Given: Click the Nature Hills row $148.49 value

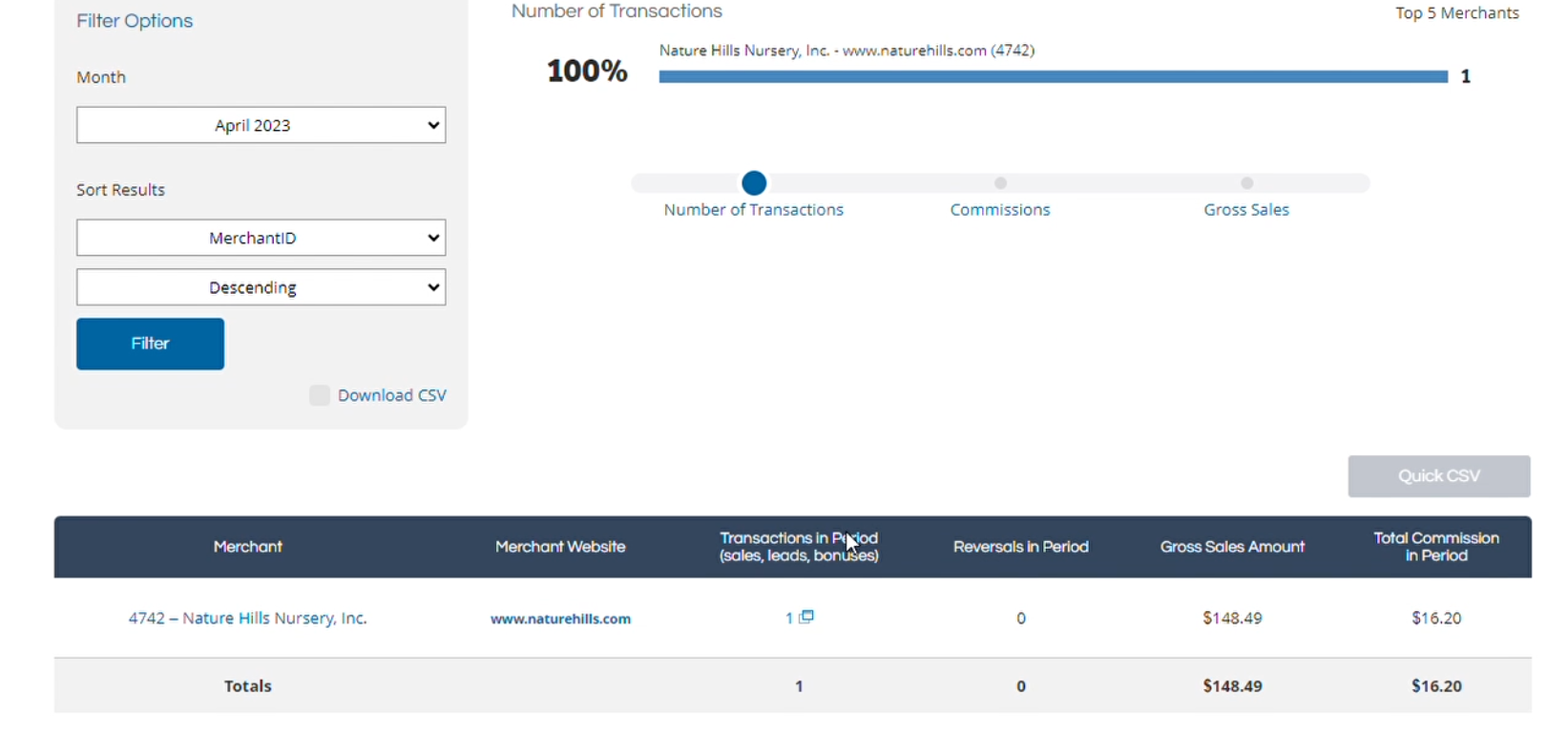Looking at the screenshot, I should (1232, 619).
